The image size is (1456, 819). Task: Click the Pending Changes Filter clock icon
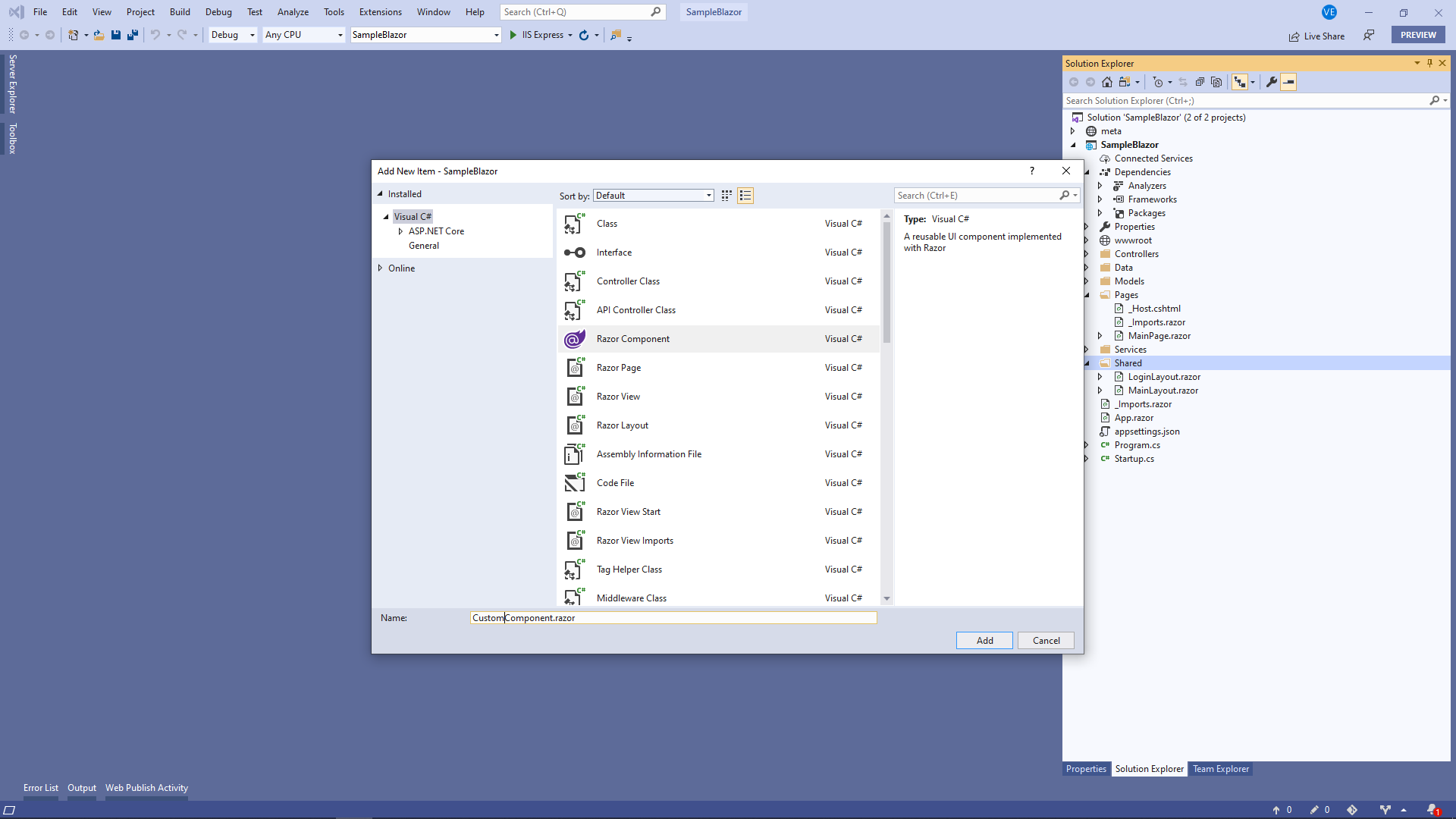point(1158,82)
